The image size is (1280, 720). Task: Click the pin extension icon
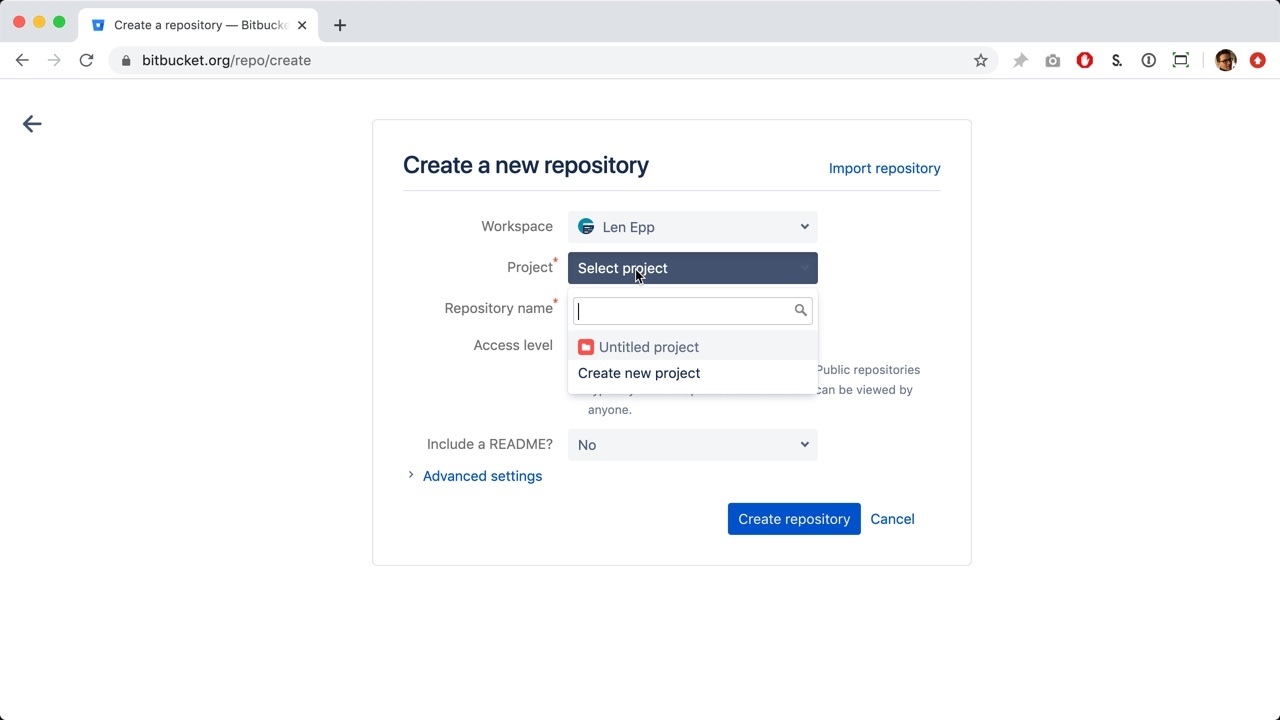point(1020,61)
